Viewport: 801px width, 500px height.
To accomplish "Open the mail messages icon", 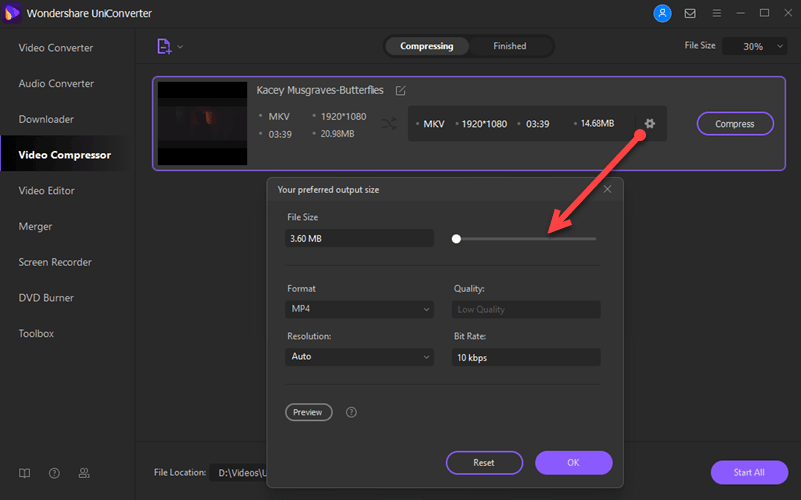I will click(690, 13).
